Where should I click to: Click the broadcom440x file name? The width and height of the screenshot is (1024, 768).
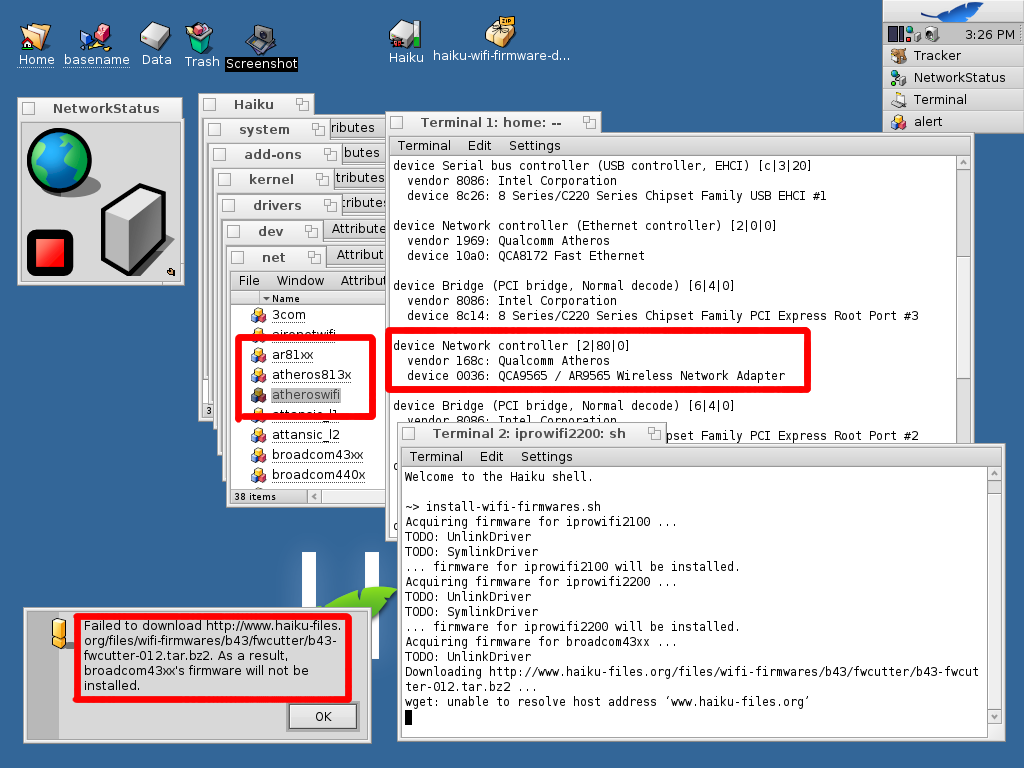point(319,475)
